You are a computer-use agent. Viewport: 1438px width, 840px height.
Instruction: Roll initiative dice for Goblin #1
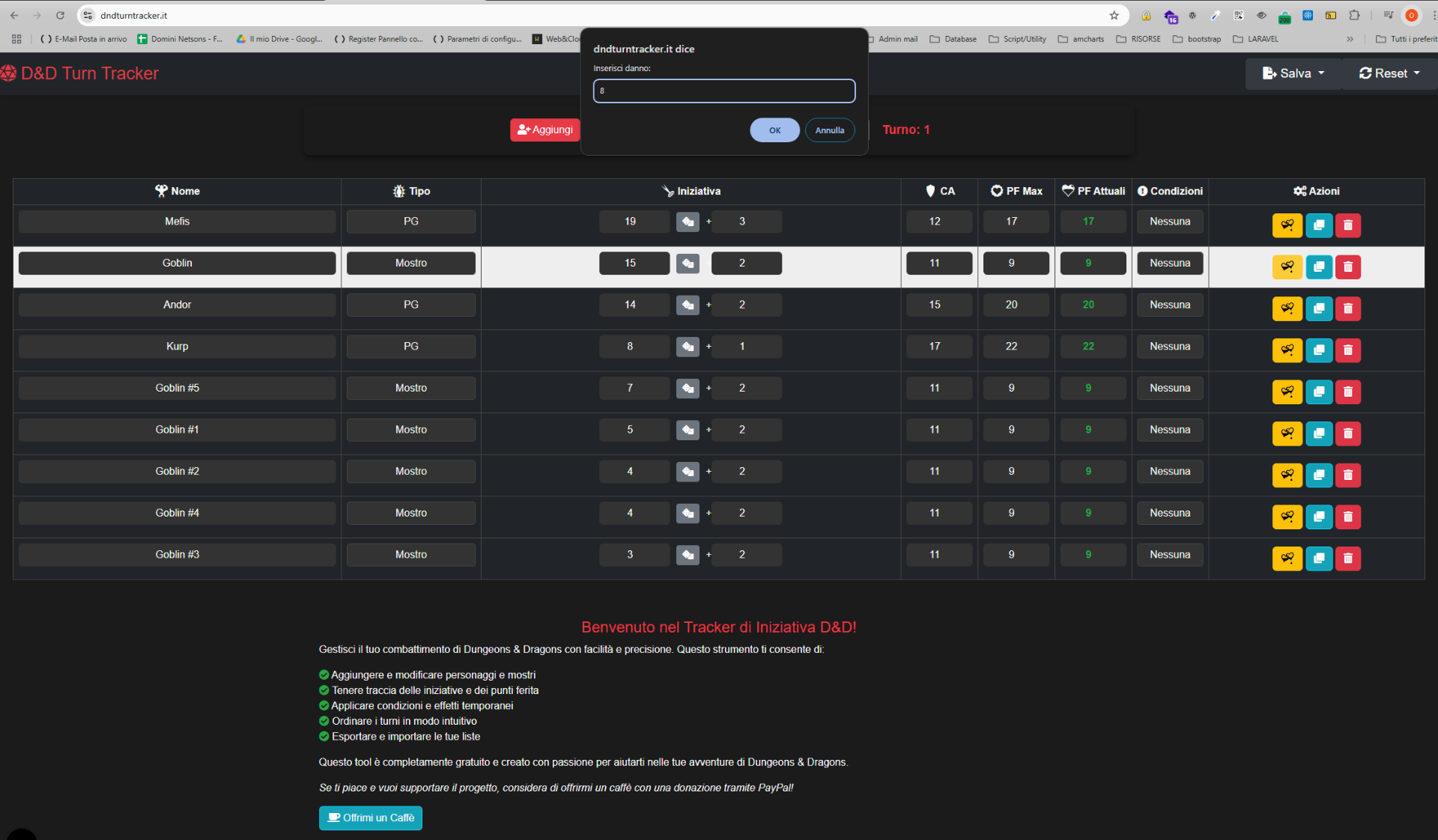point(688,430)
